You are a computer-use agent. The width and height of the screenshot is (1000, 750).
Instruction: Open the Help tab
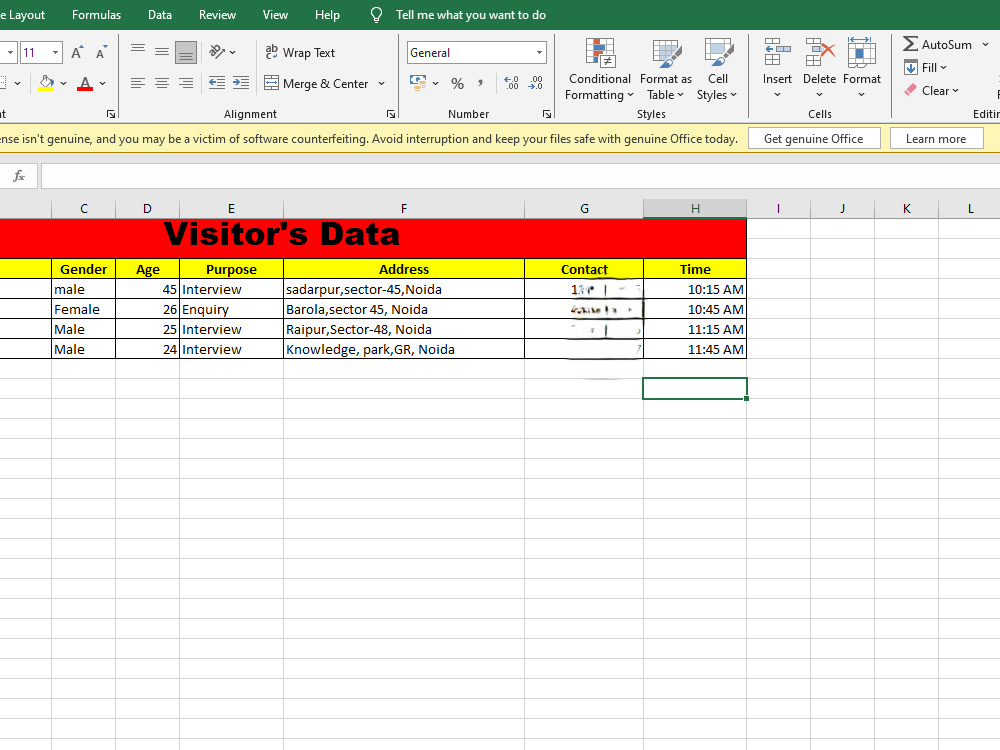point(327,15)
